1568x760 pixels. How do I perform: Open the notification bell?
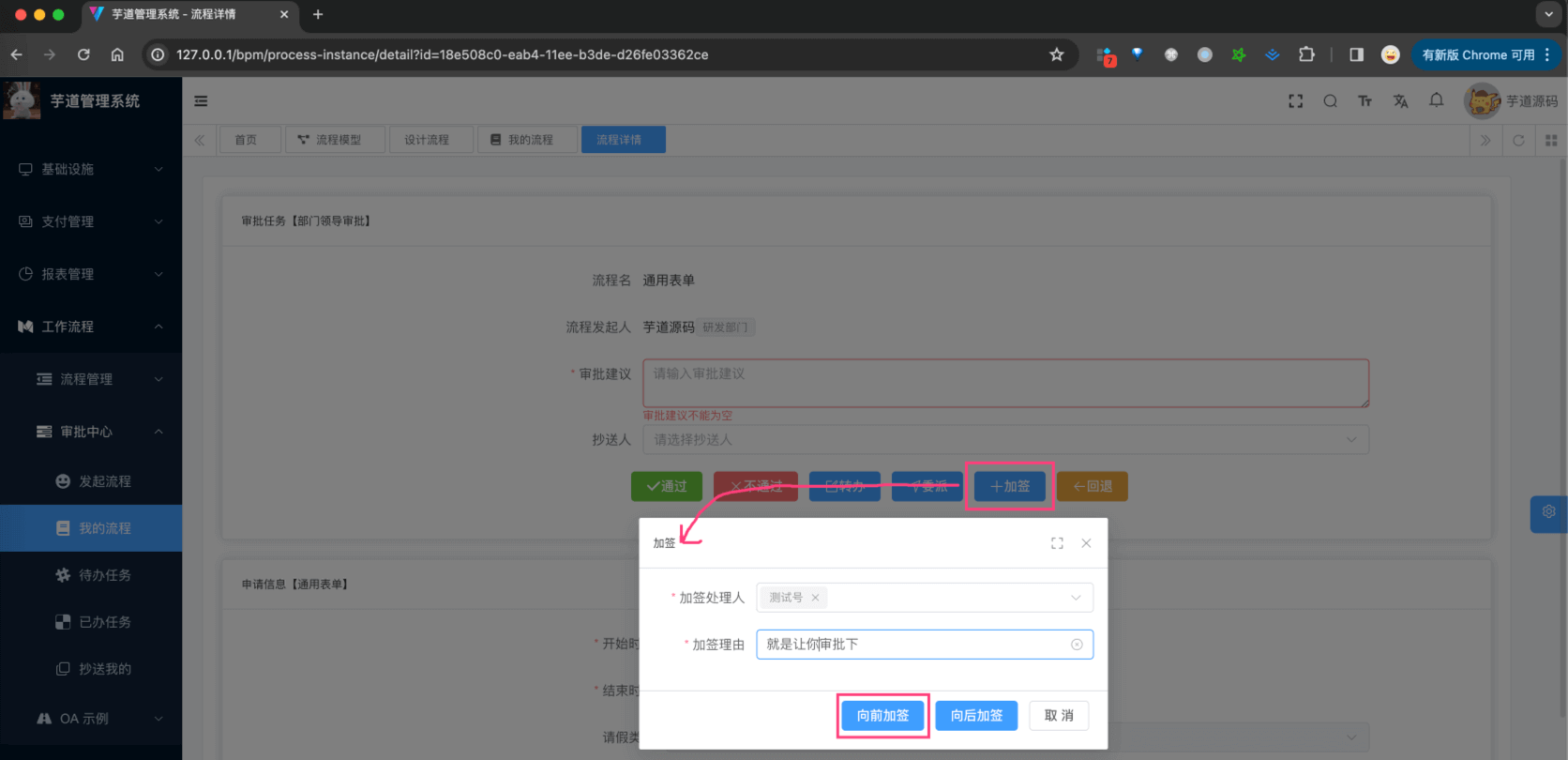(1436, 100)
